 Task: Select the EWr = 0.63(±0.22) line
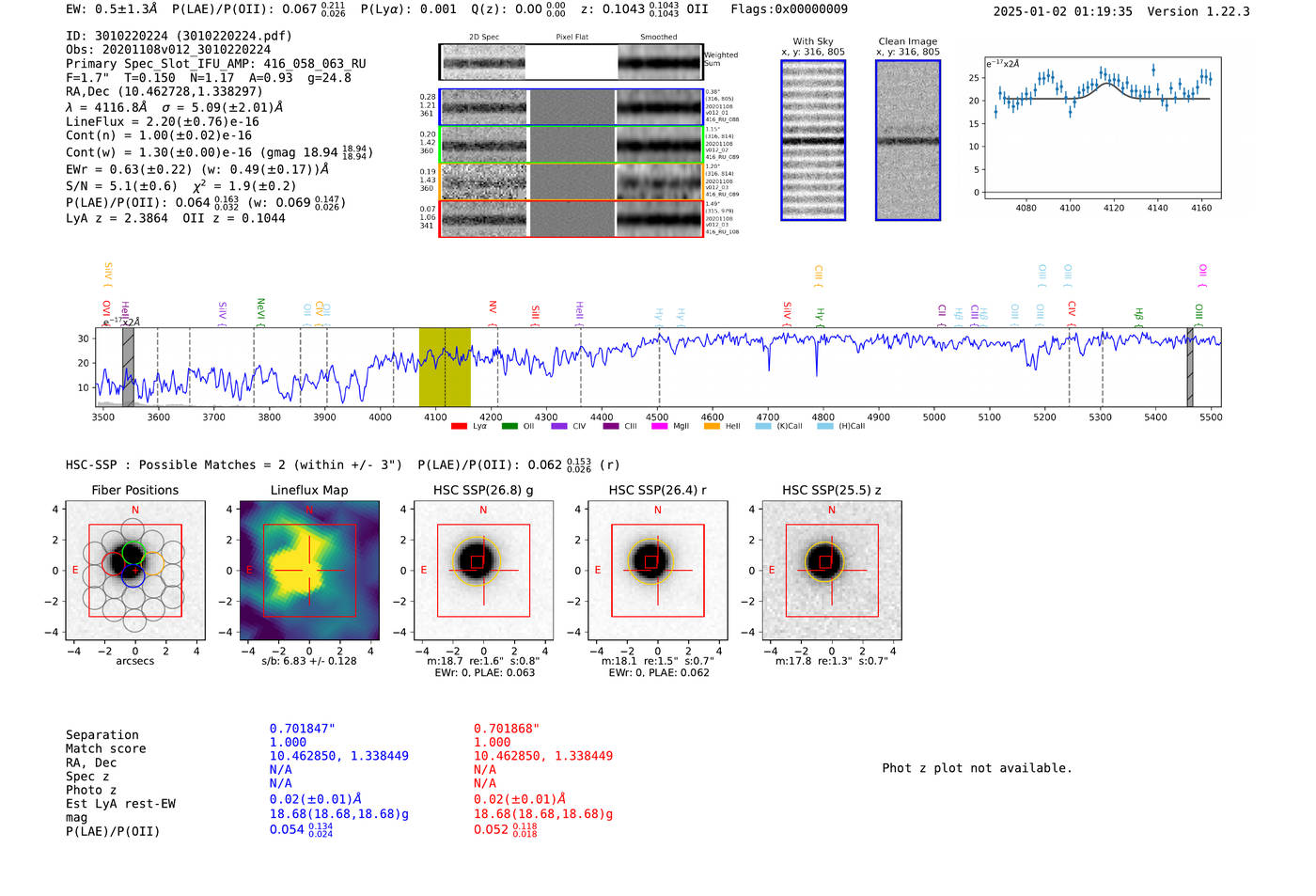[197, 169]
